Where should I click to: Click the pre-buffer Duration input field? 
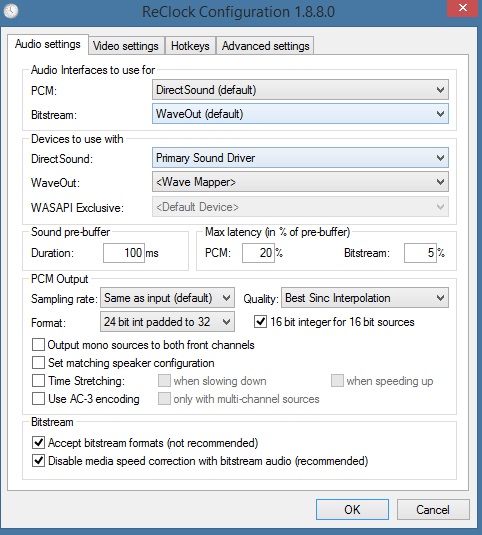pos(124,253)
